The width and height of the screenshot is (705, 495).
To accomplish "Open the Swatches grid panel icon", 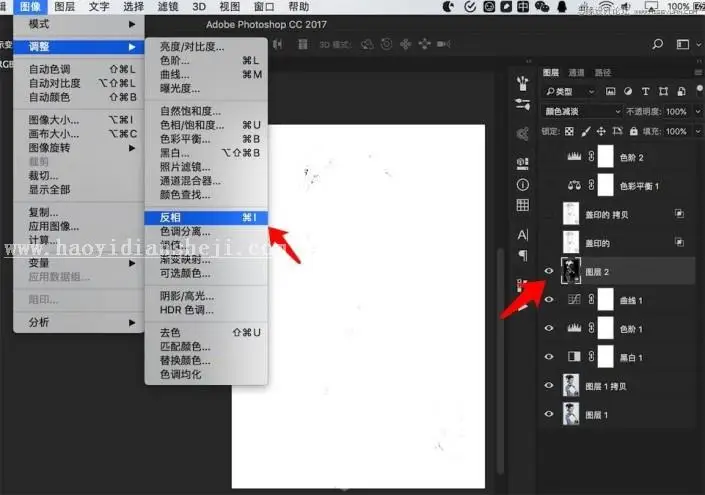I will [522, 205].
